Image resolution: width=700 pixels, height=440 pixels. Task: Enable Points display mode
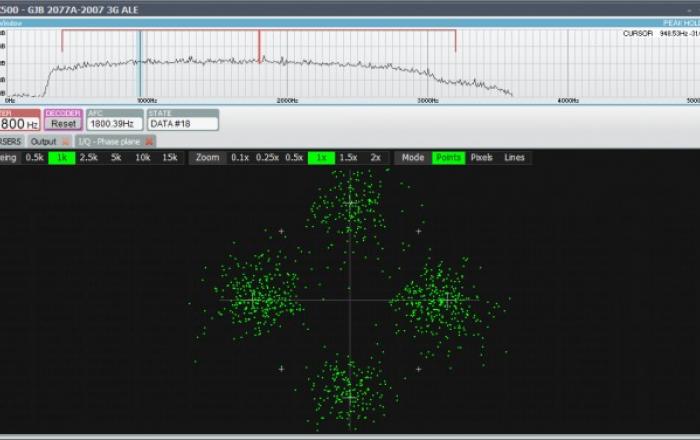[x=448, y=158]
